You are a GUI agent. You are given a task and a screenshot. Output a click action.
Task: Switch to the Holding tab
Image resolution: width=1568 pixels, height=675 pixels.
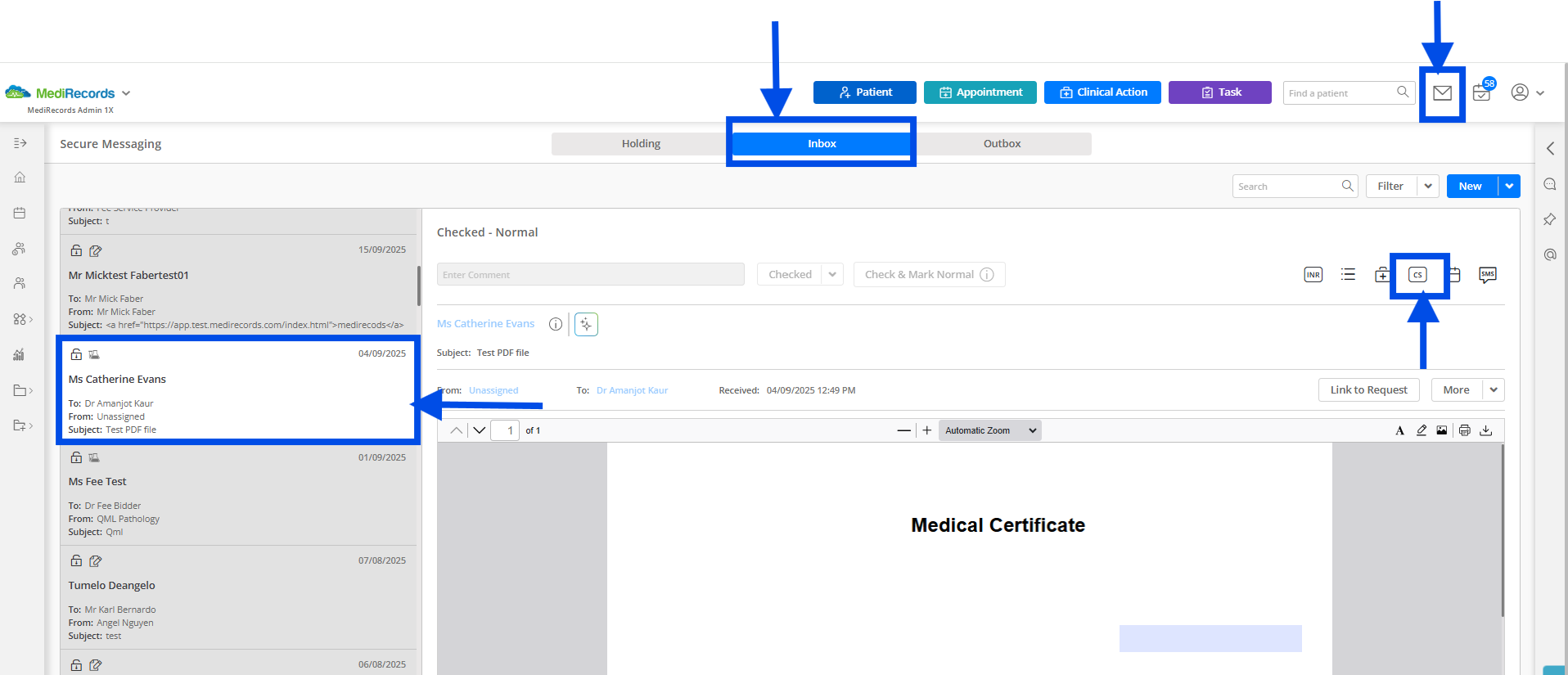641,144
